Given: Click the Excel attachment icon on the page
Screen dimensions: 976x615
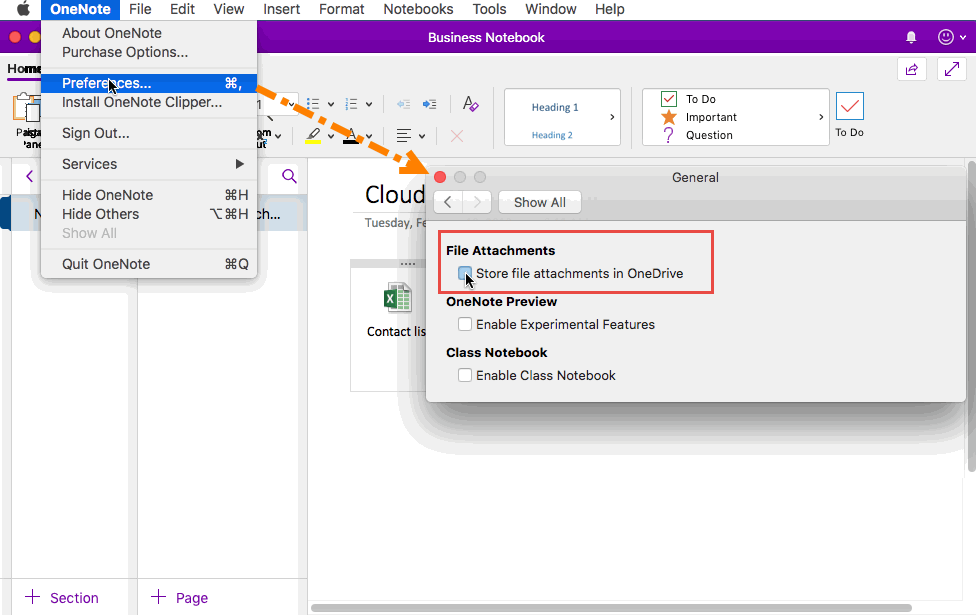Looking at the screenshot, I should pos(398,297).
